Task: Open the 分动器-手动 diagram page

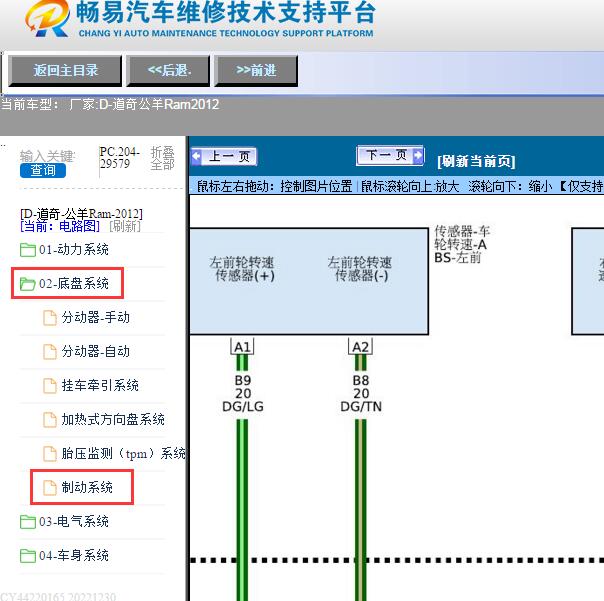Action: [x=96, y=317]
